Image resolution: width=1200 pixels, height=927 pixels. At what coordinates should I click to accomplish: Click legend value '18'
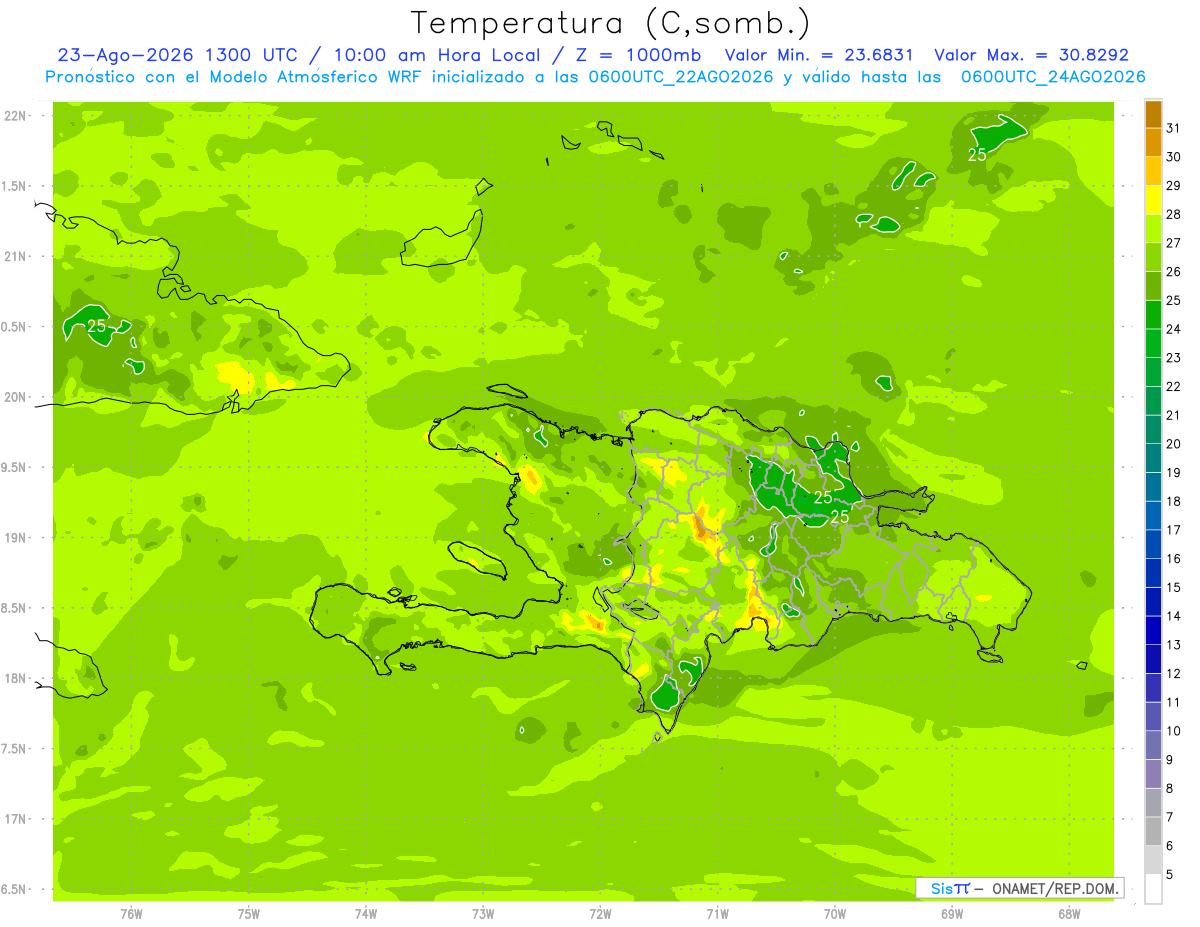tap(1174, 502)
